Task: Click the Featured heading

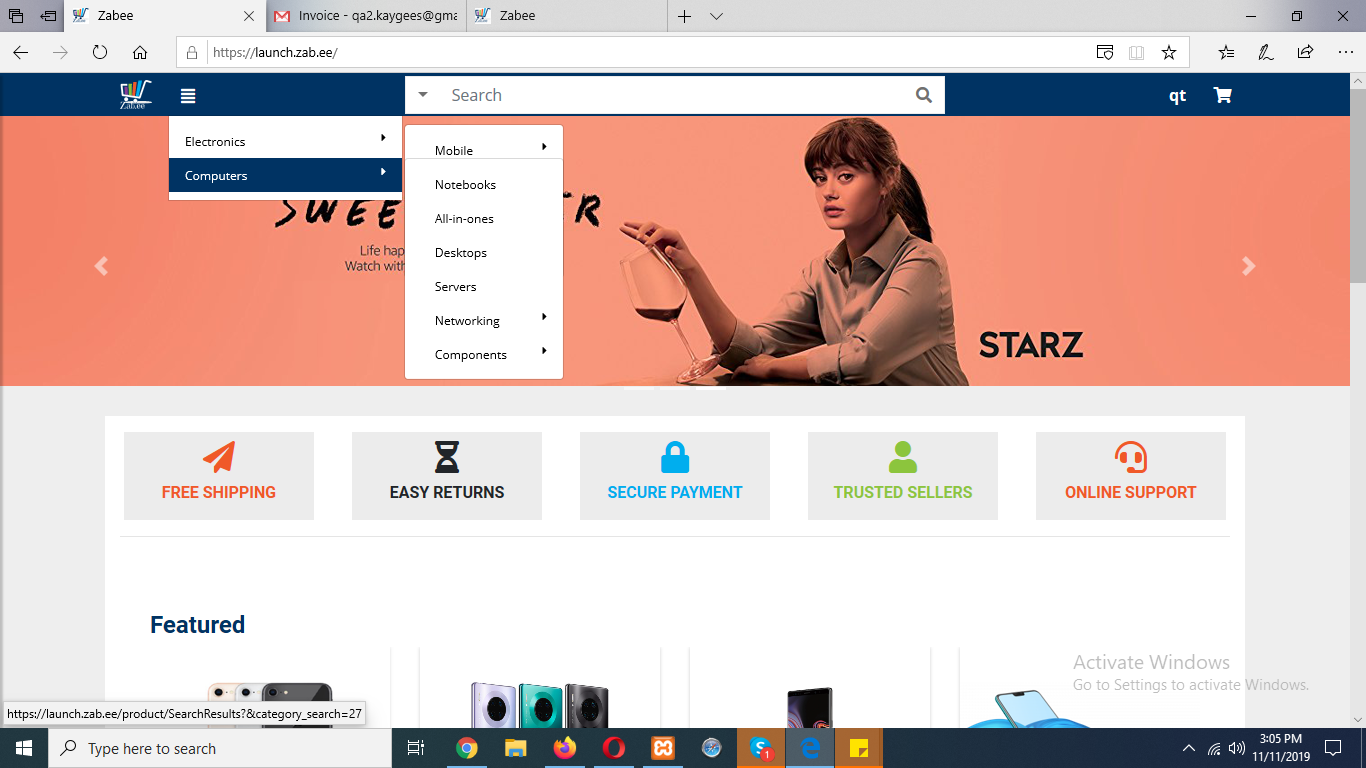Action: [197, 624]
